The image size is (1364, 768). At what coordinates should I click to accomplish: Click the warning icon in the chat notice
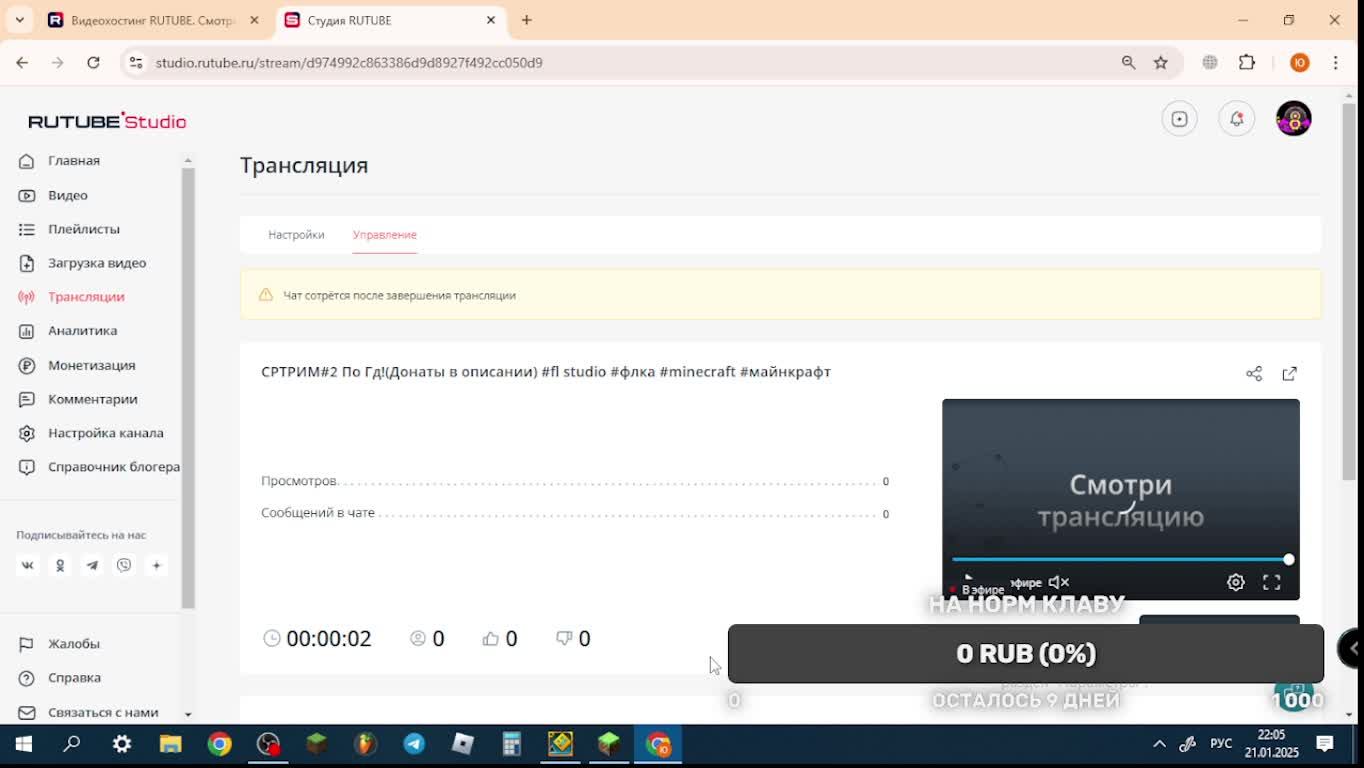point(266,295)
